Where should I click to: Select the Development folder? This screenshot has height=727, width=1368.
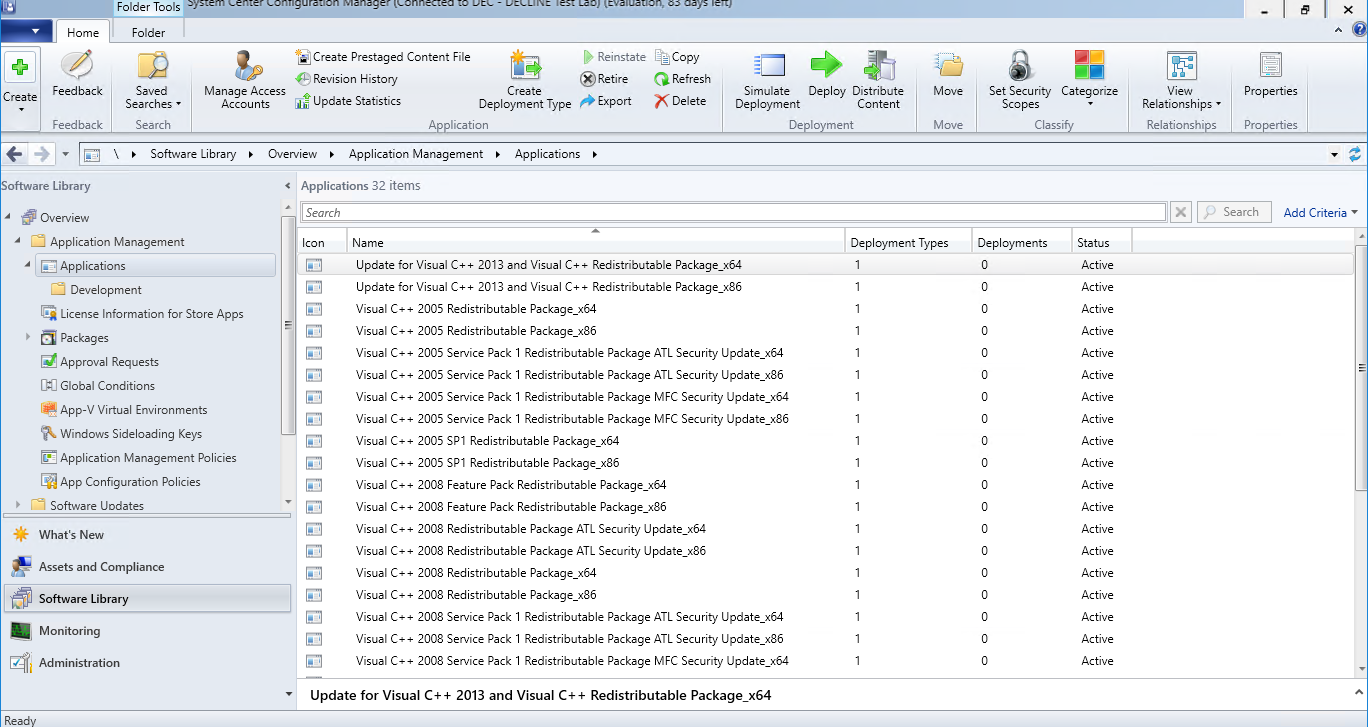pyautogui.click(x=96, y=290)
